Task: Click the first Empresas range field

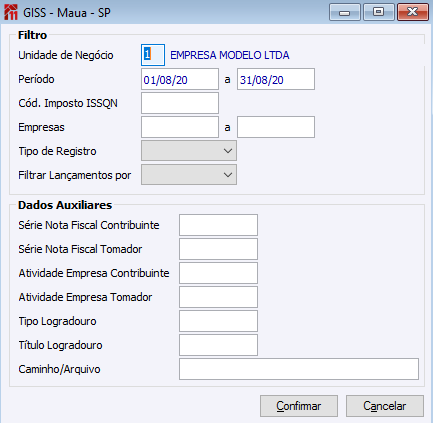Action: (180, 127)
